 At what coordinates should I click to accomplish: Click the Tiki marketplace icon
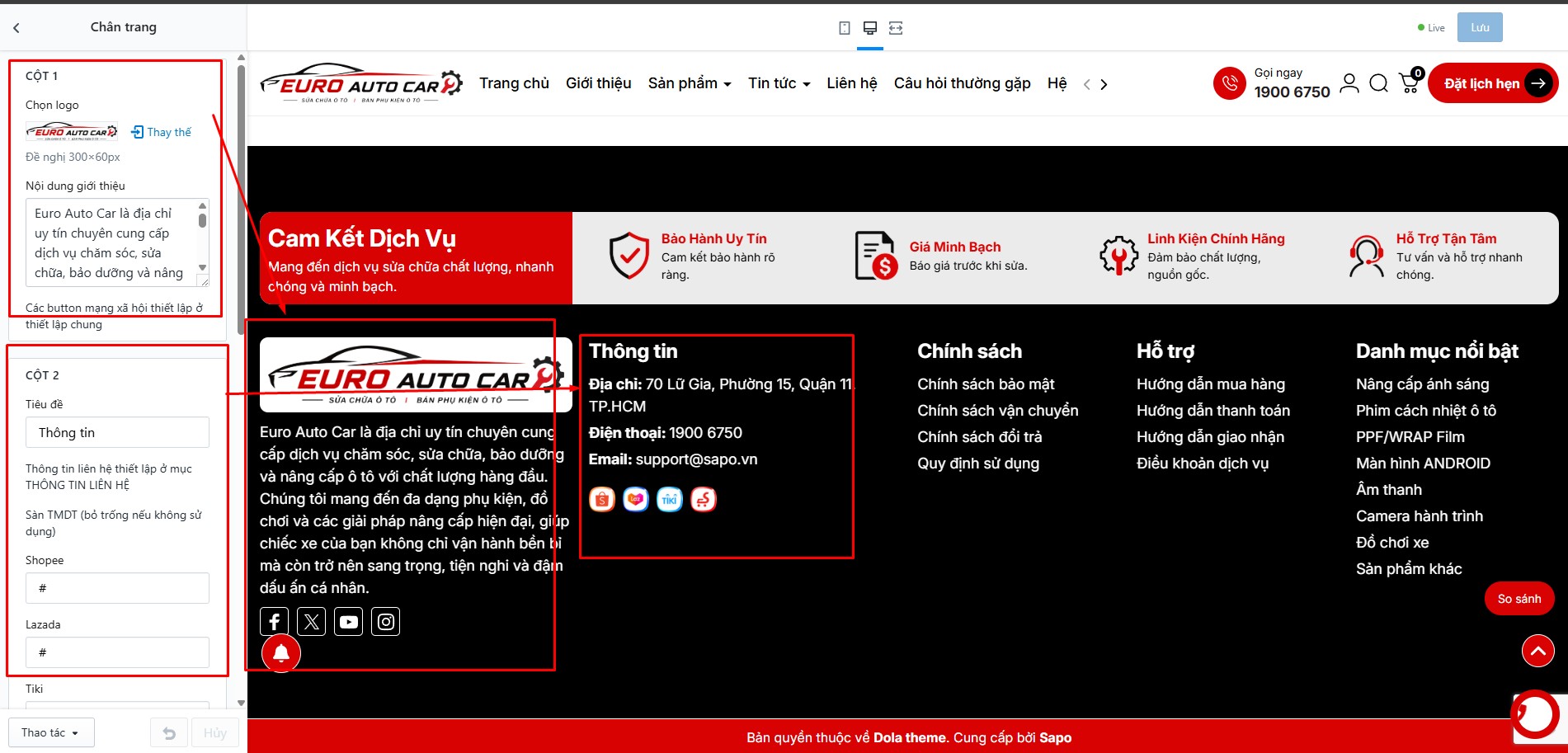click(670, 499)
